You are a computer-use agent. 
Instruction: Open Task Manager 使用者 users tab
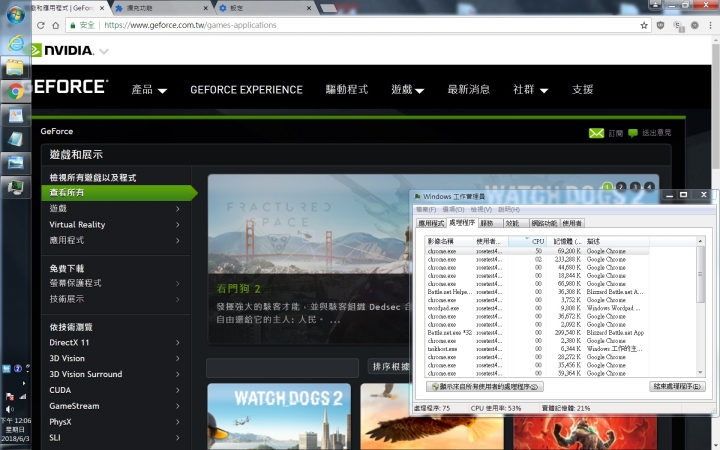pyautogui.click(x=572, y=223)
